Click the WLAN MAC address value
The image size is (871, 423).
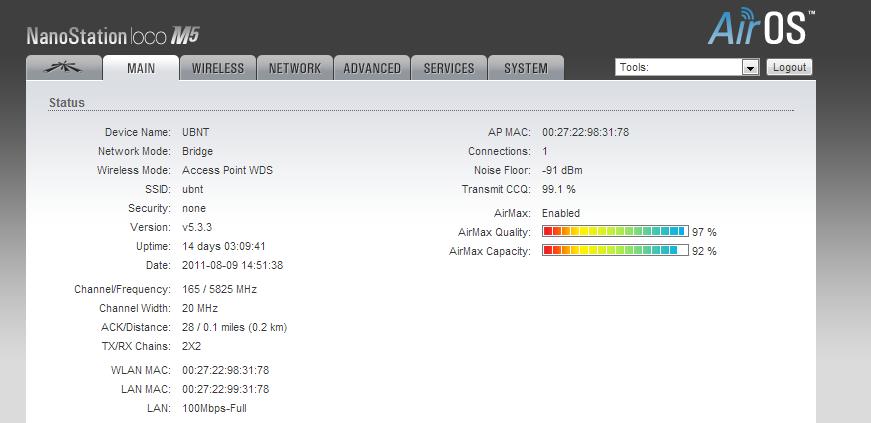click(x=225, y=370)
